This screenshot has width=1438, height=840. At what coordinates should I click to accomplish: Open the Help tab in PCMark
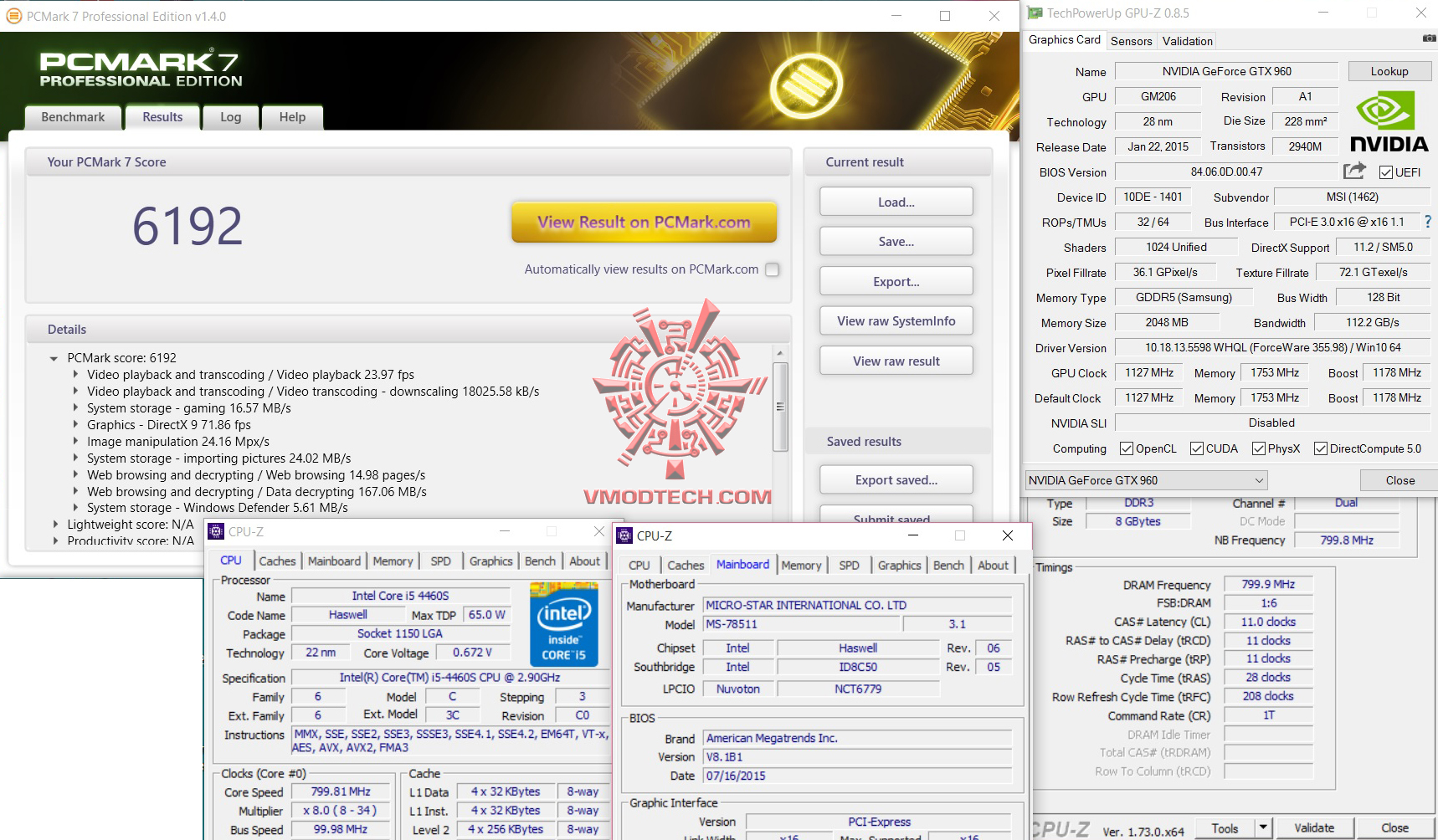292,117
